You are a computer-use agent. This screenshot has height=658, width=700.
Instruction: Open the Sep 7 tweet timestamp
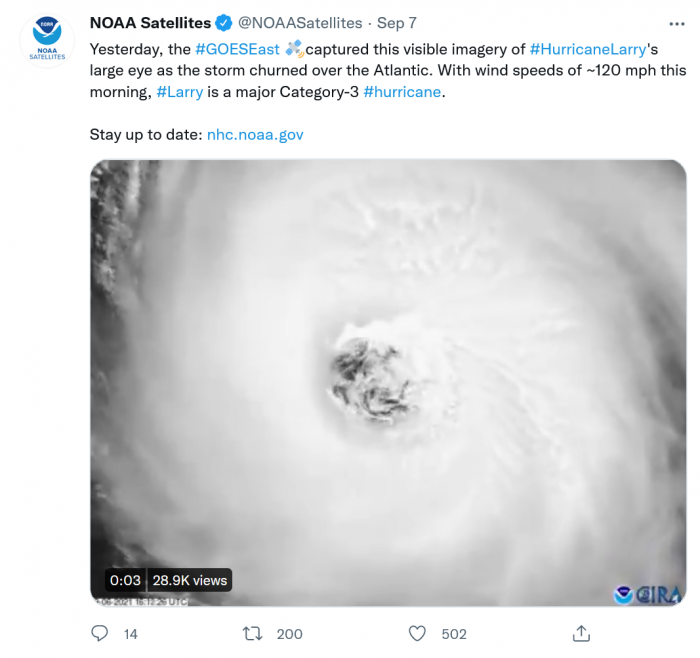tap(397, 23)
